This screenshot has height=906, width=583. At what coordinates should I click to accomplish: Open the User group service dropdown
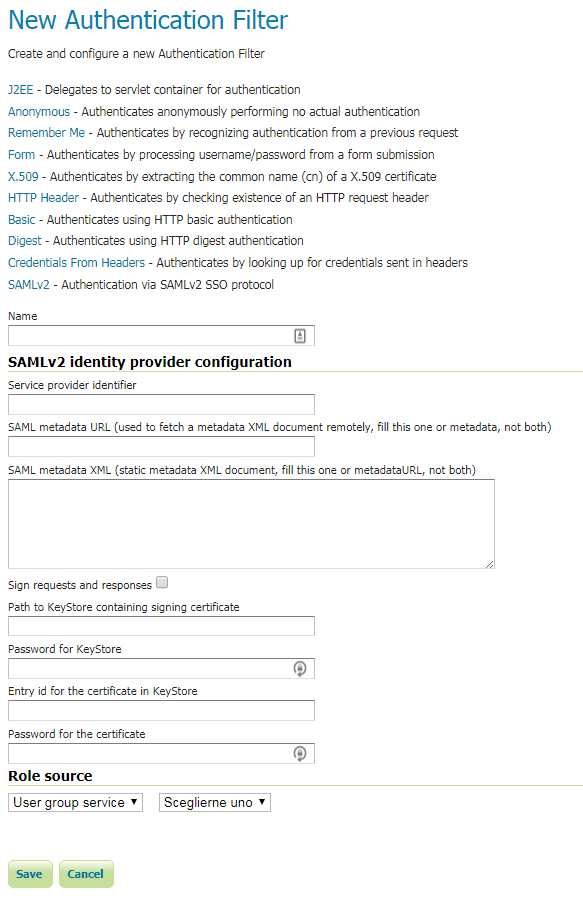tap(75, 802)
